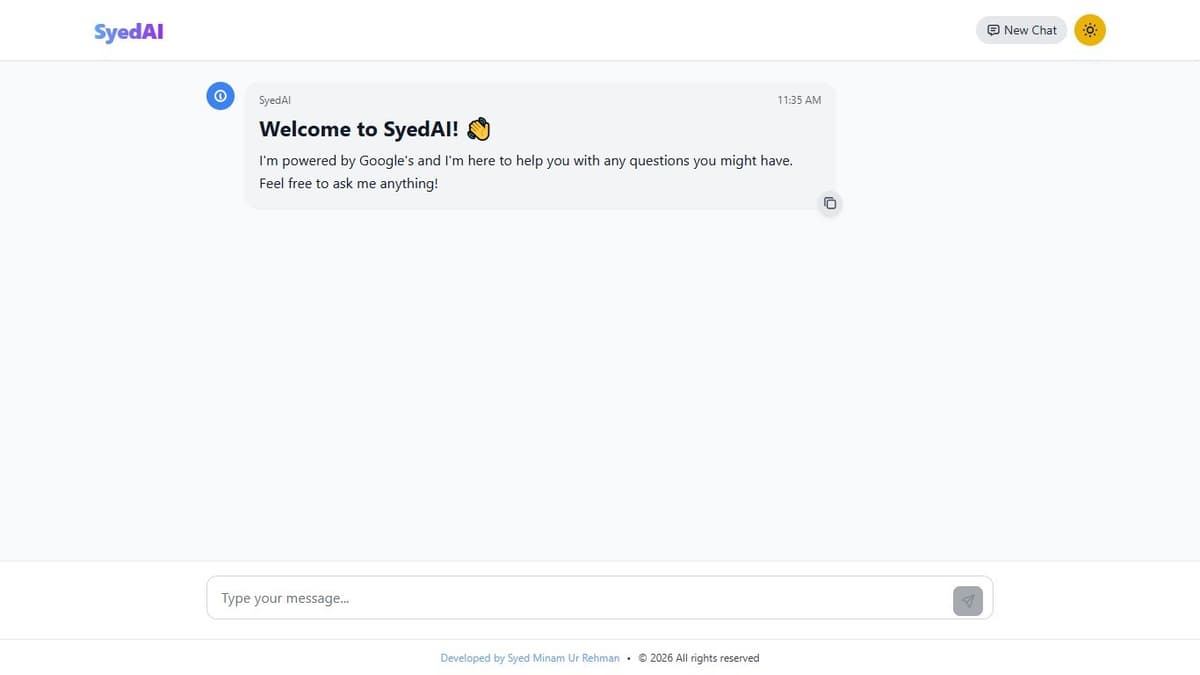
Task: Click the '© 2026 All rights reserved' text
Action: tap(698, 658)
